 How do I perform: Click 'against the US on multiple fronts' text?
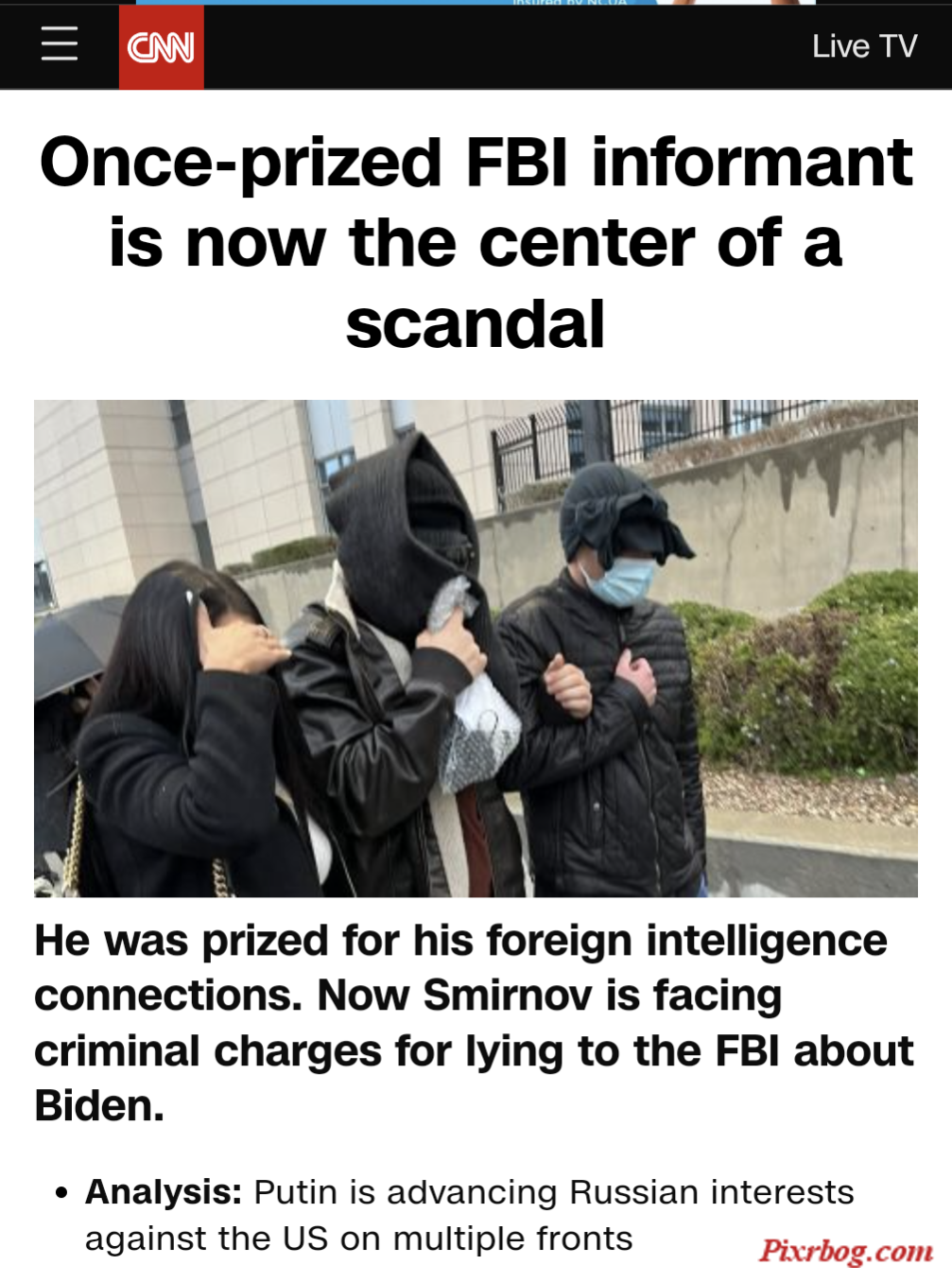[358, 1239]
